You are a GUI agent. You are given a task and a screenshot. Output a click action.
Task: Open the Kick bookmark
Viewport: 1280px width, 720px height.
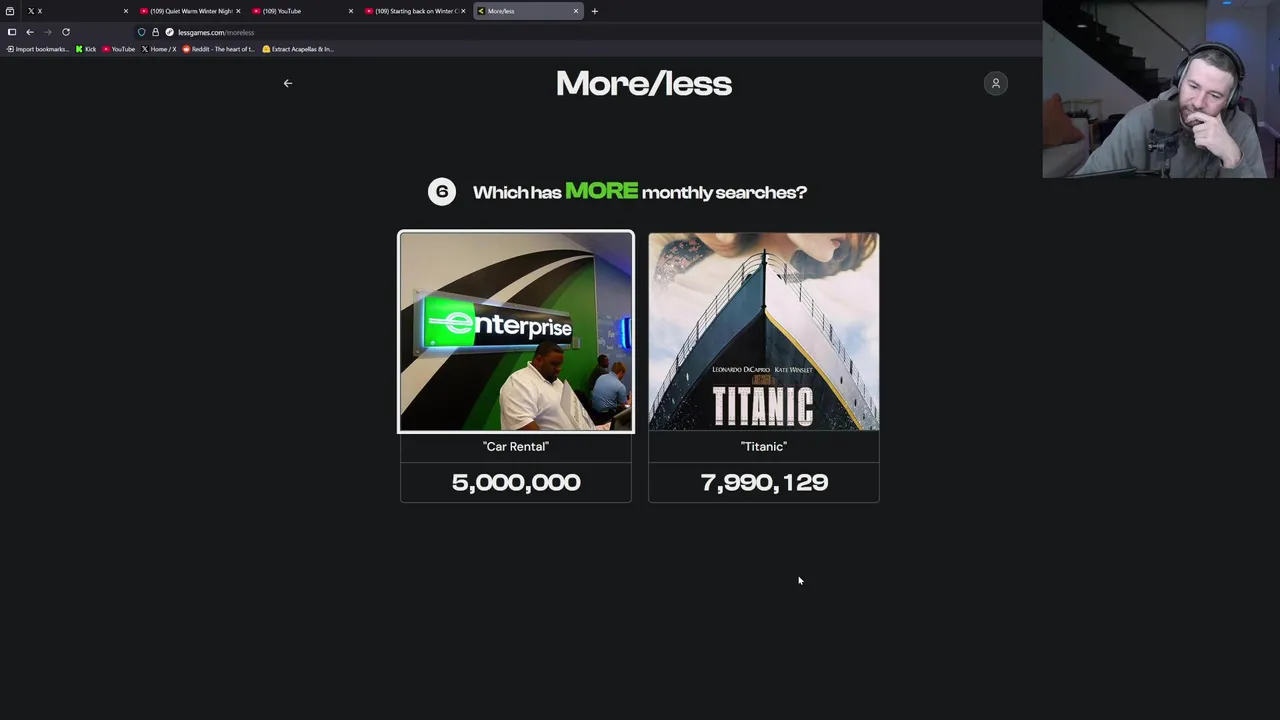pyautogui.click(x=86, y=49)
